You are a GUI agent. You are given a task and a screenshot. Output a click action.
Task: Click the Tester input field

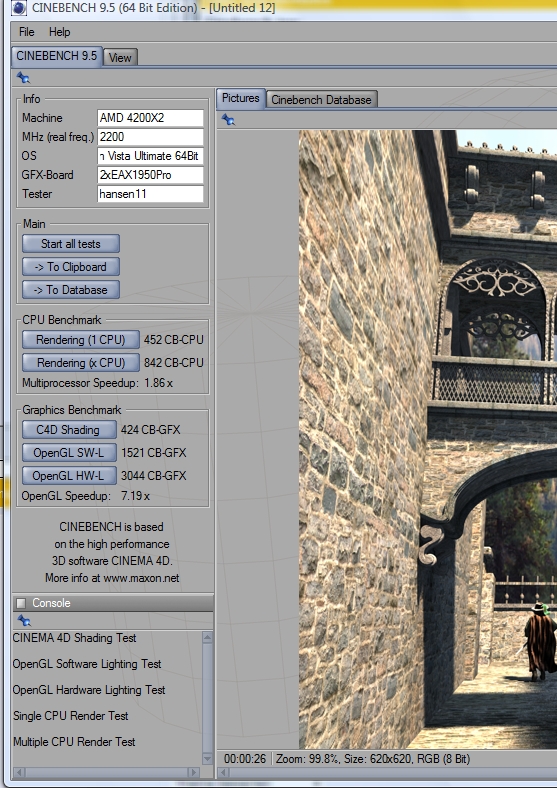(150, 194)
